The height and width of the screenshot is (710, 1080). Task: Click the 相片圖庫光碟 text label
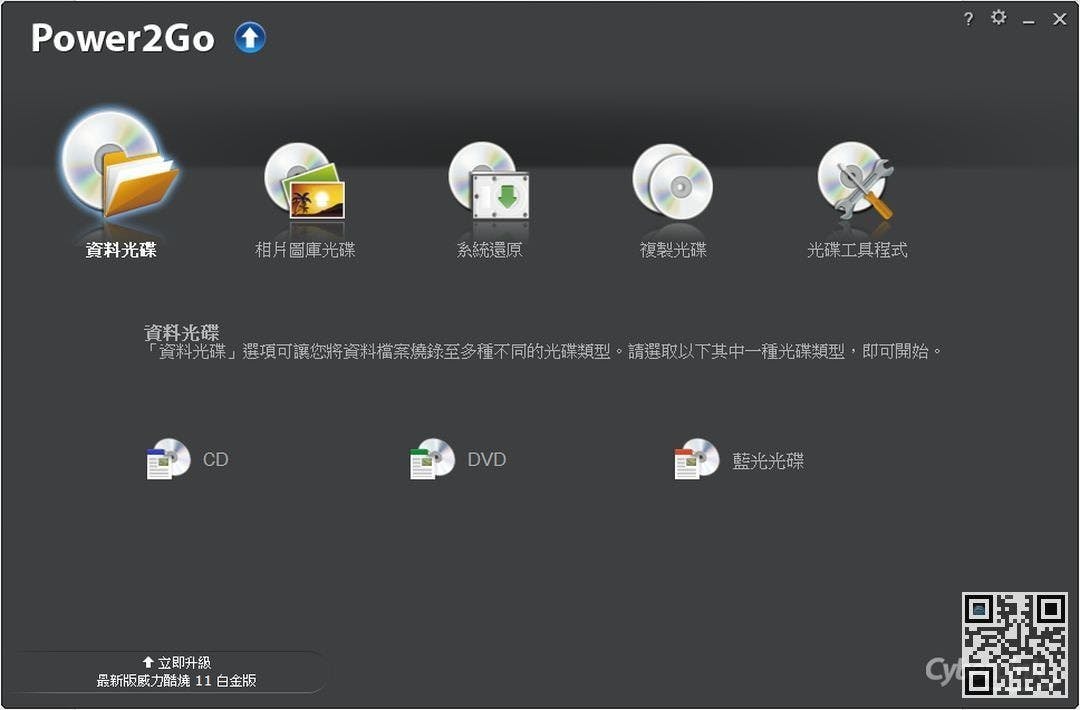click(x=305, y=249)
